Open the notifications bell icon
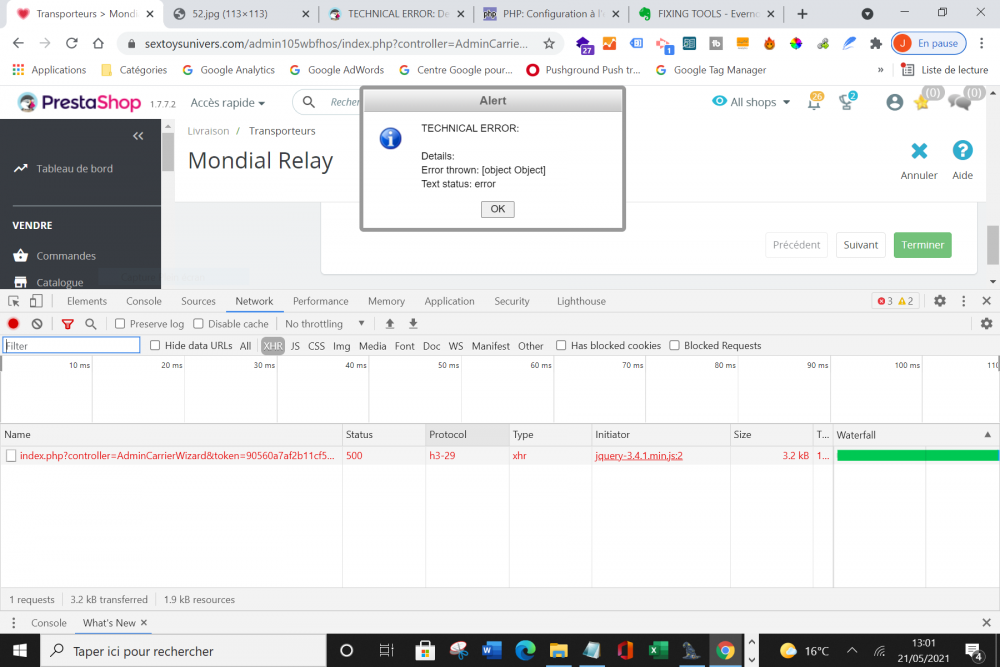Screen dimensions: 1000x667 (x=814, y=101)
